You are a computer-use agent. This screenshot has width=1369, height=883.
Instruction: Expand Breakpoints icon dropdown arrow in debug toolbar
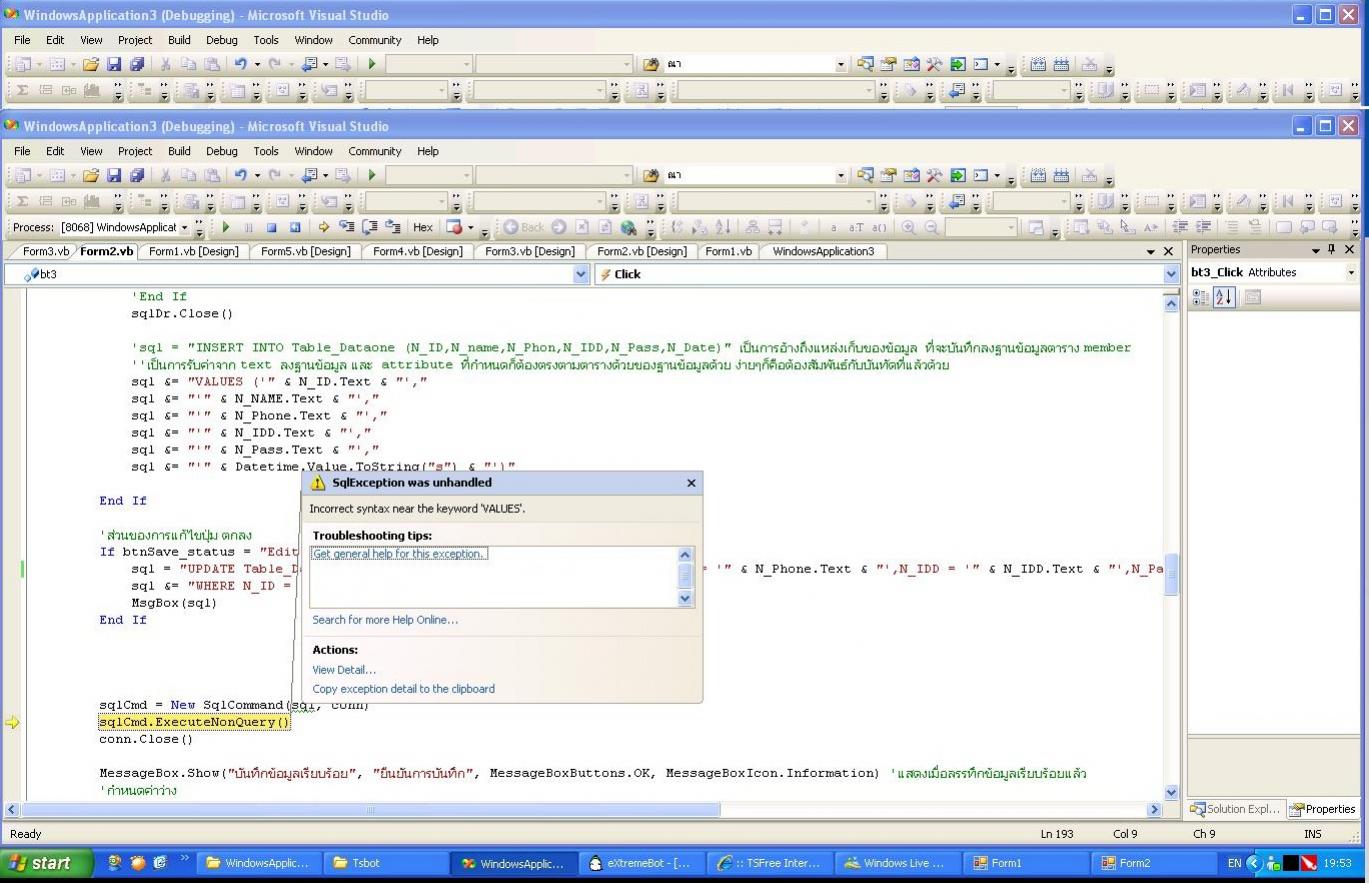(471, 227)
